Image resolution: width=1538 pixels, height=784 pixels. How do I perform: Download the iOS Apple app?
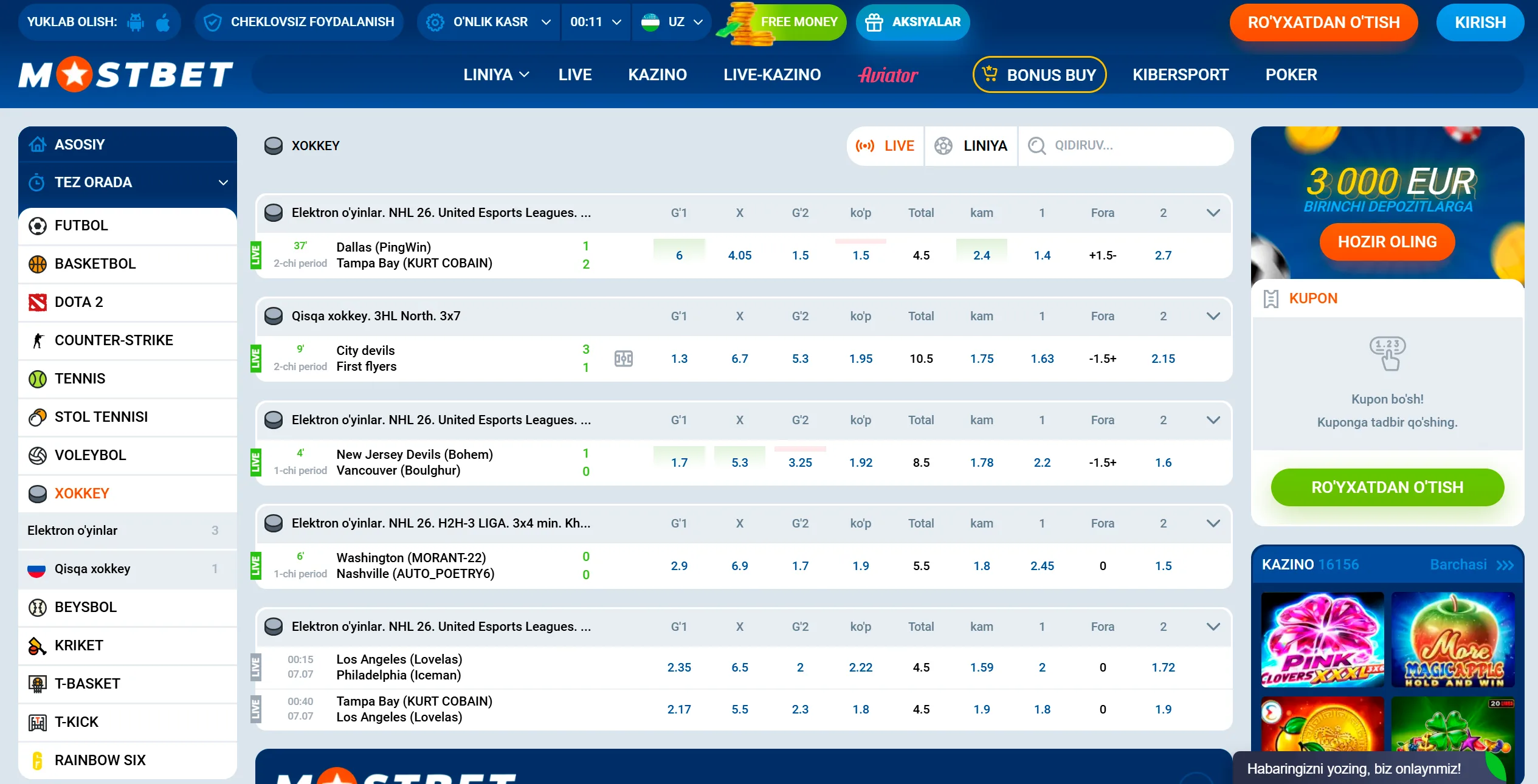point(163,22)
